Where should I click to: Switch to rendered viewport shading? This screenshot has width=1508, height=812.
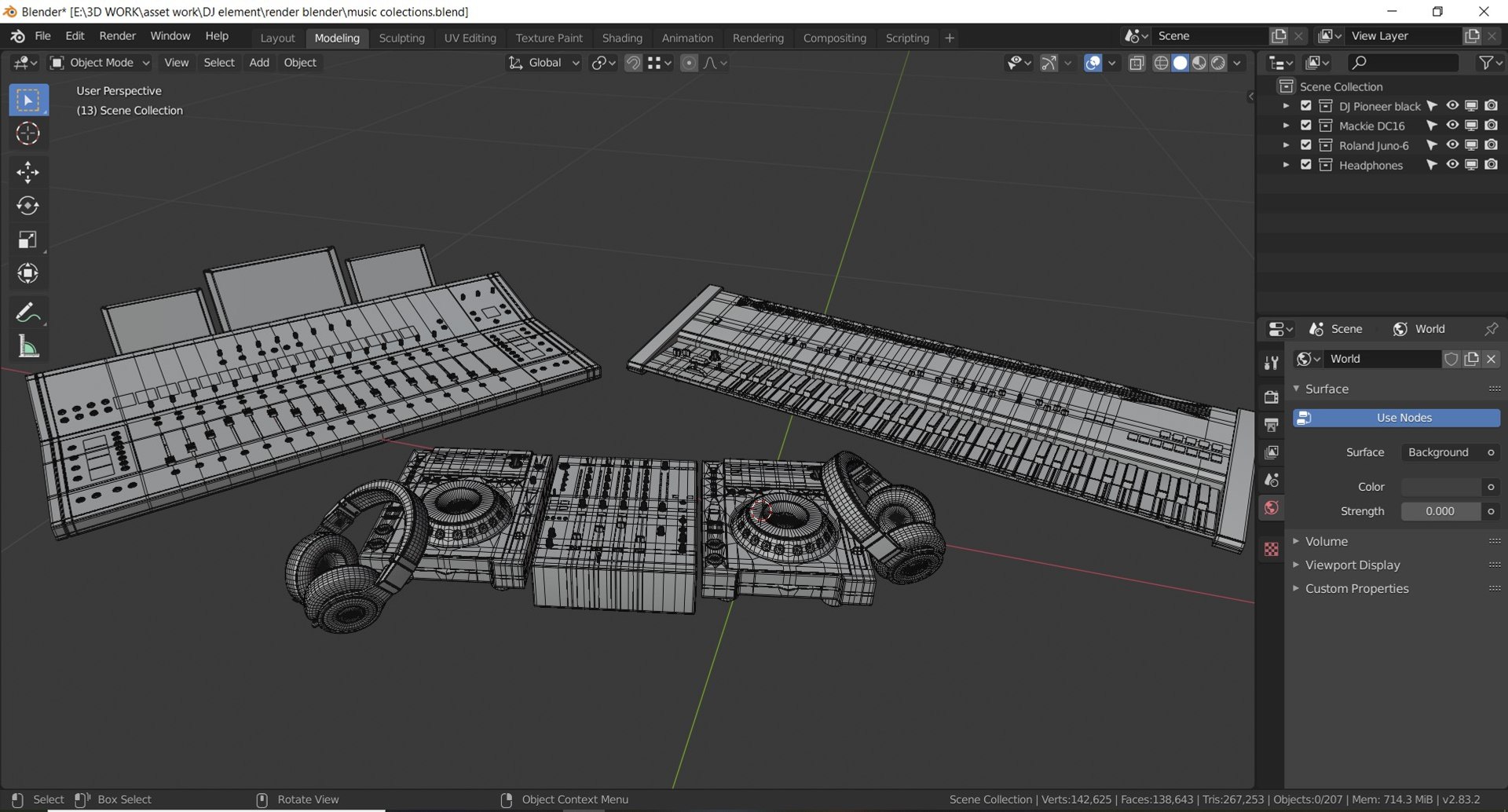[1218, 63]
